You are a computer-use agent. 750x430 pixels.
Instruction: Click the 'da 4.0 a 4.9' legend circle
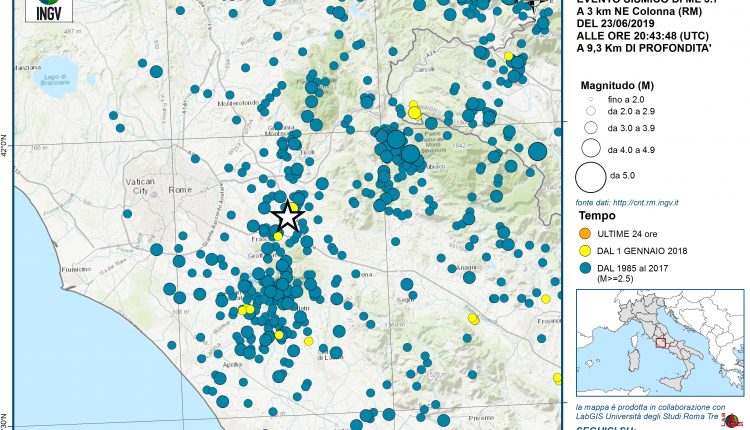tap(590, 150)
